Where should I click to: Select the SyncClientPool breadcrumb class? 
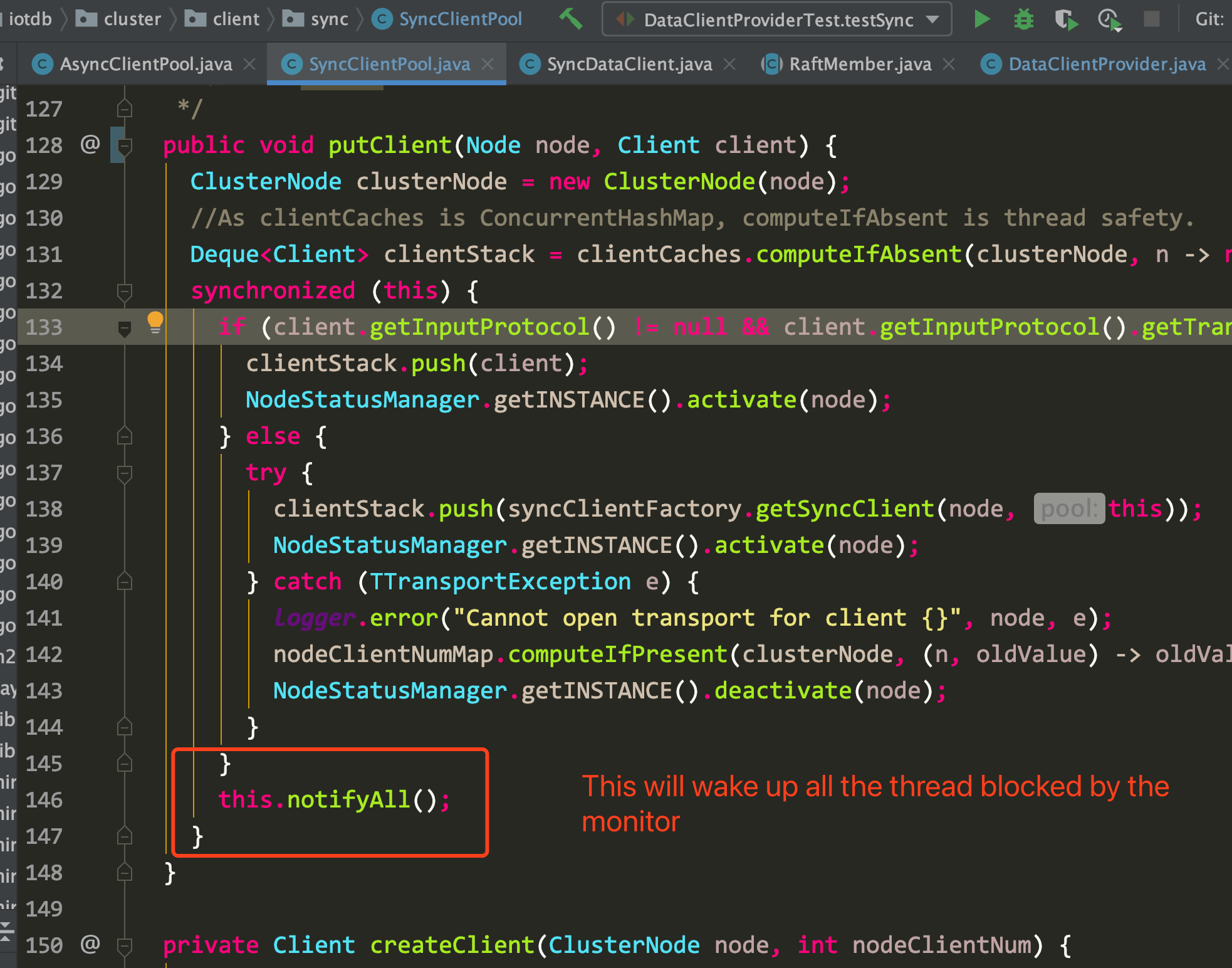pos(447,19)
